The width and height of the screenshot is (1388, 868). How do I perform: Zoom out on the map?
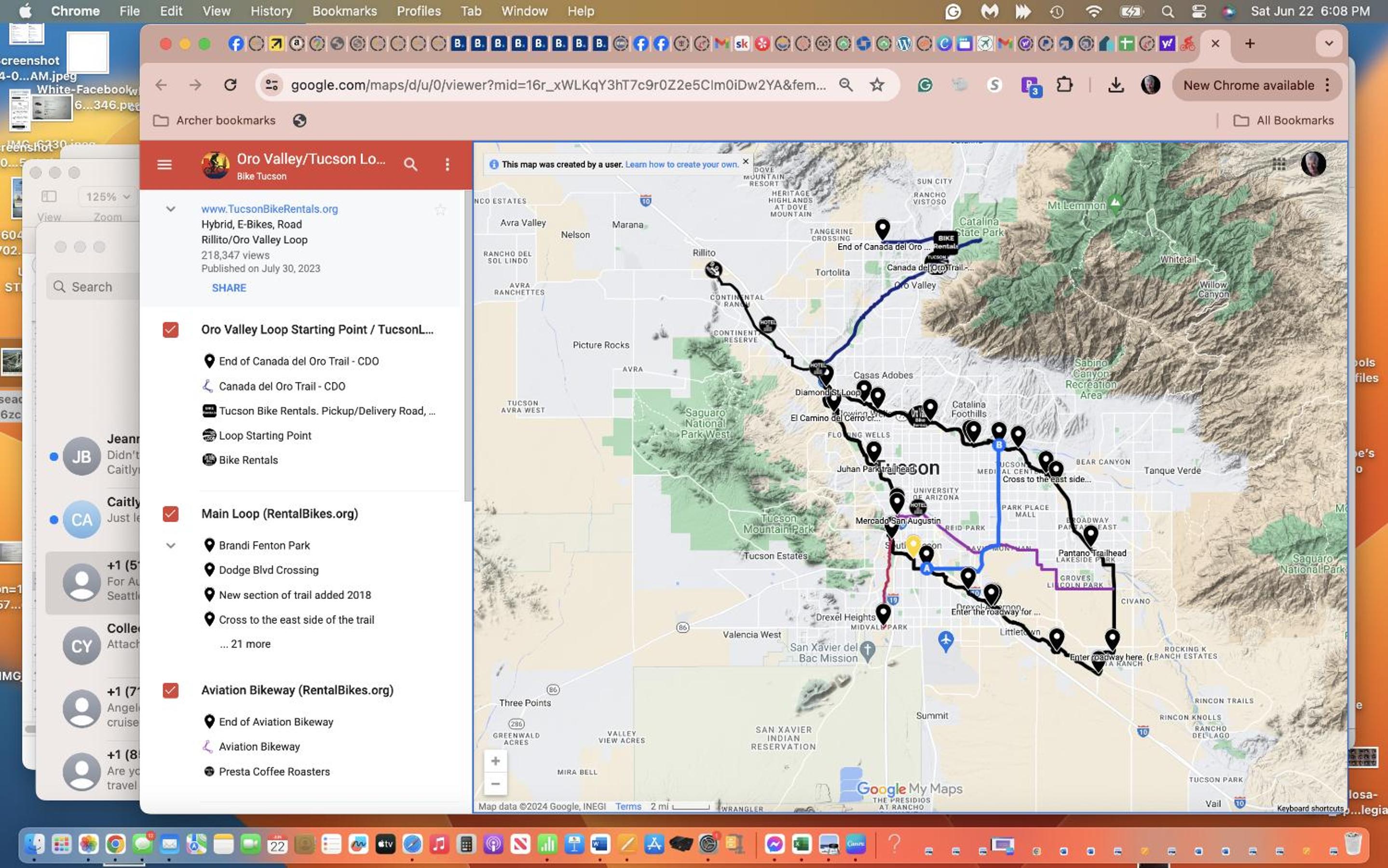point(495,784)
